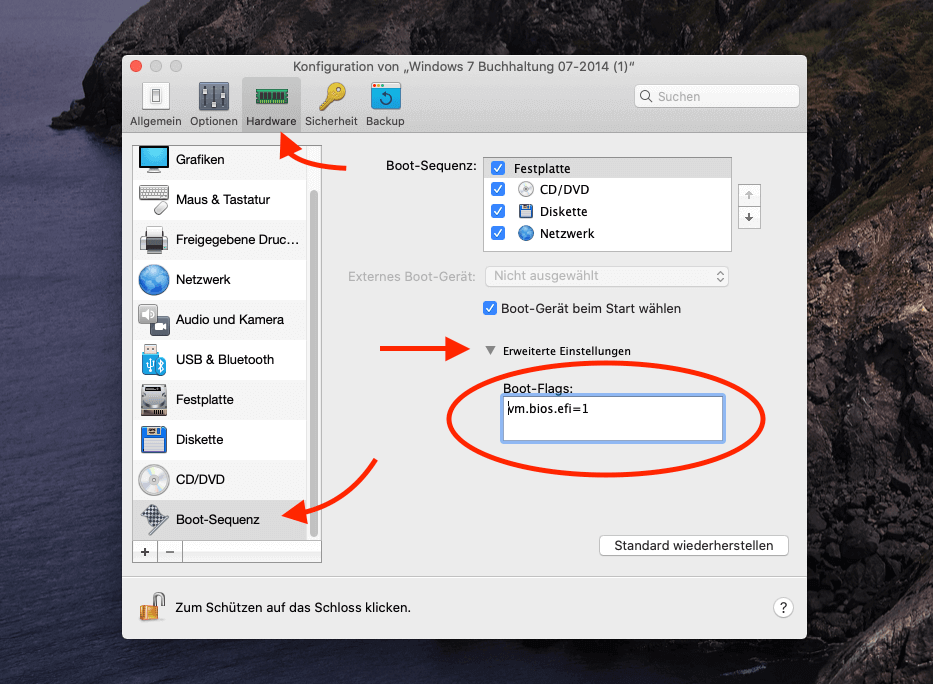This screenshot has width=933, height=684.
Task: Disable Boot-Gerät beim Start wählen
Action: point(490,309)
